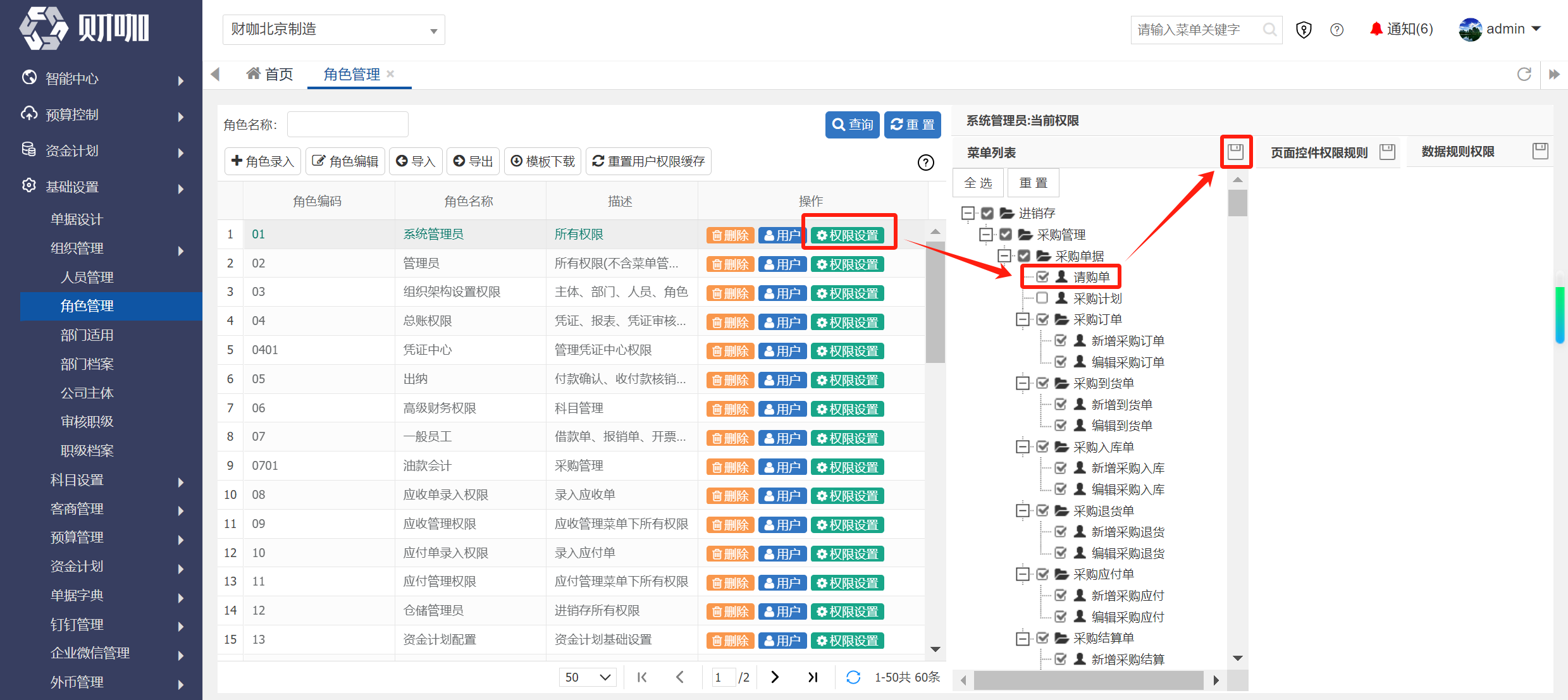
Task: Toggle the 进销存 root checkbox
Action: pos(987,213)
